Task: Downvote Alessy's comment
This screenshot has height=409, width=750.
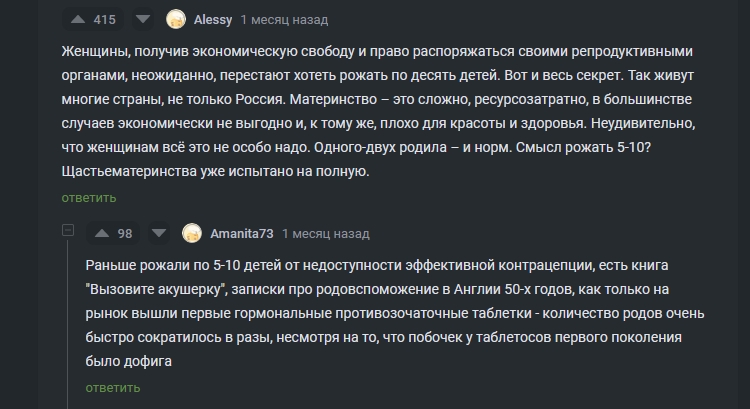Action: (143, 19)
